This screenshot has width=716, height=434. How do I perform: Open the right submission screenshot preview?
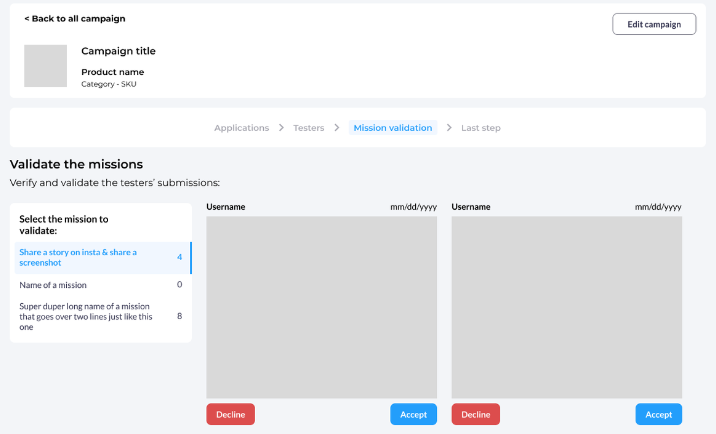click(566, 307)
